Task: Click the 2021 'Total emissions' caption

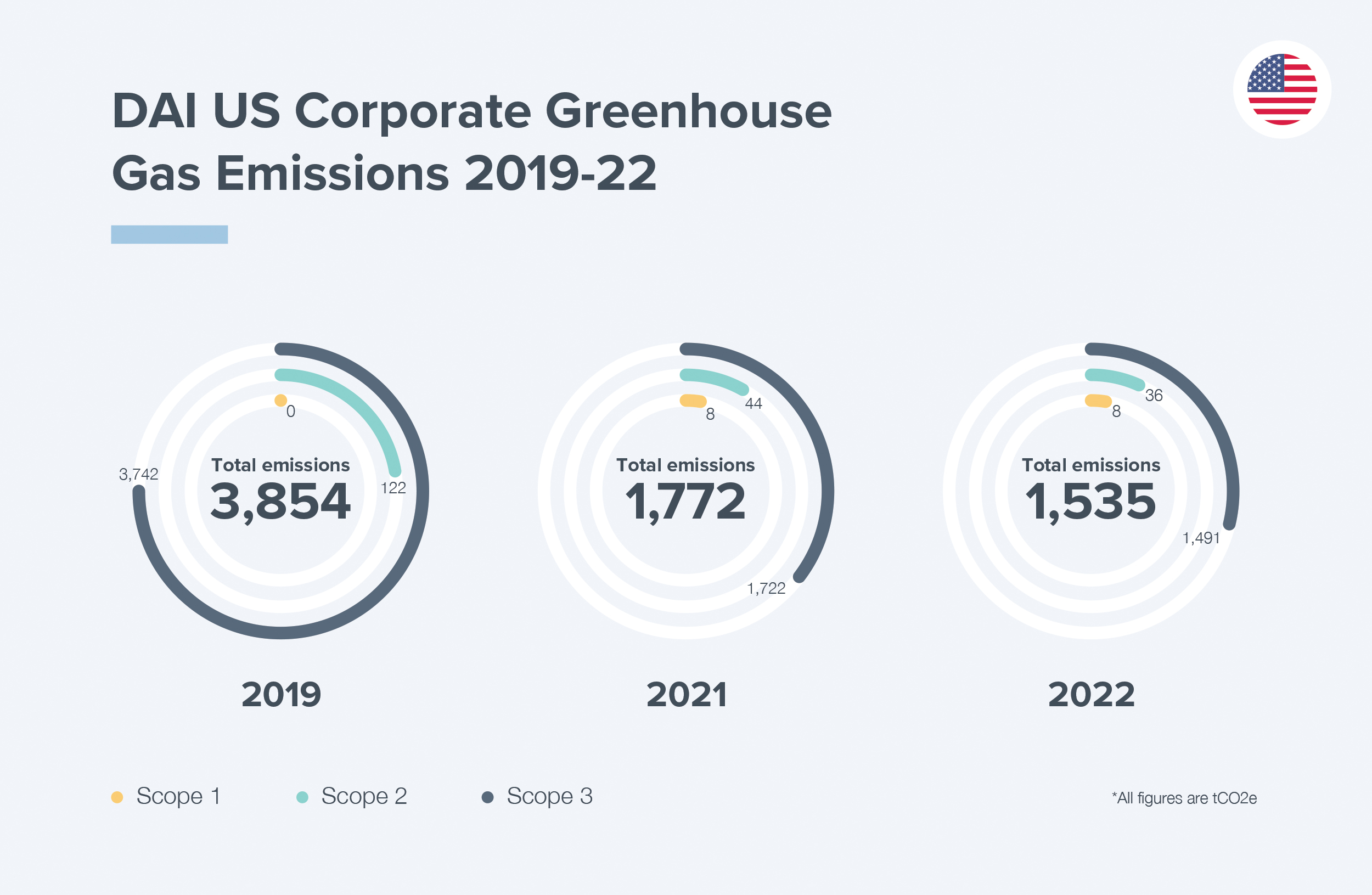Action: (x=685, y=465)
